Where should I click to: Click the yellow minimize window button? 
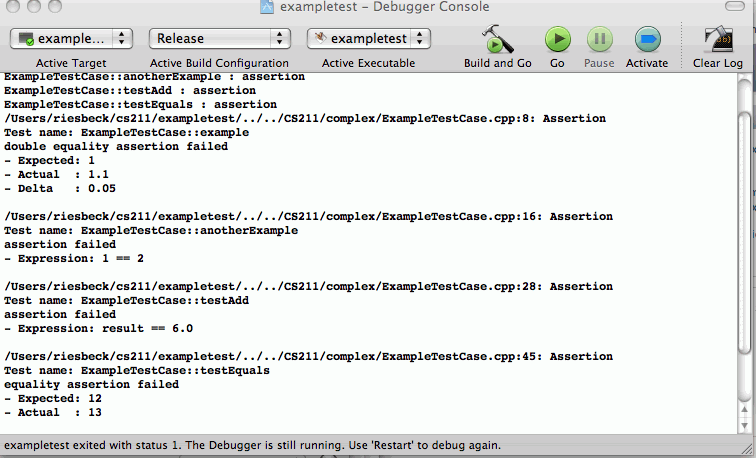(x=34, y=5)
